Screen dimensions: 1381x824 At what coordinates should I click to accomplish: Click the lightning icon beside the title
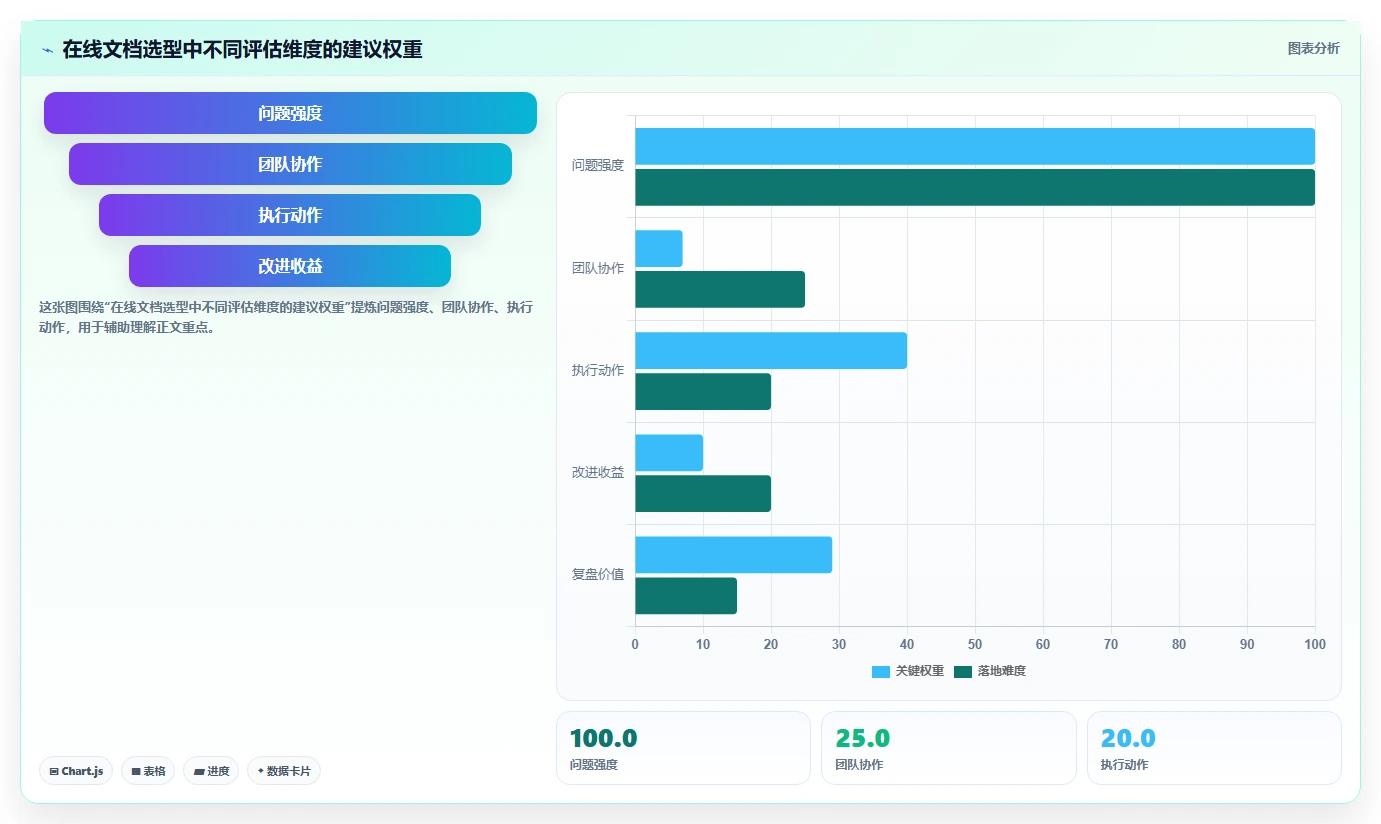tap(47, 50)
